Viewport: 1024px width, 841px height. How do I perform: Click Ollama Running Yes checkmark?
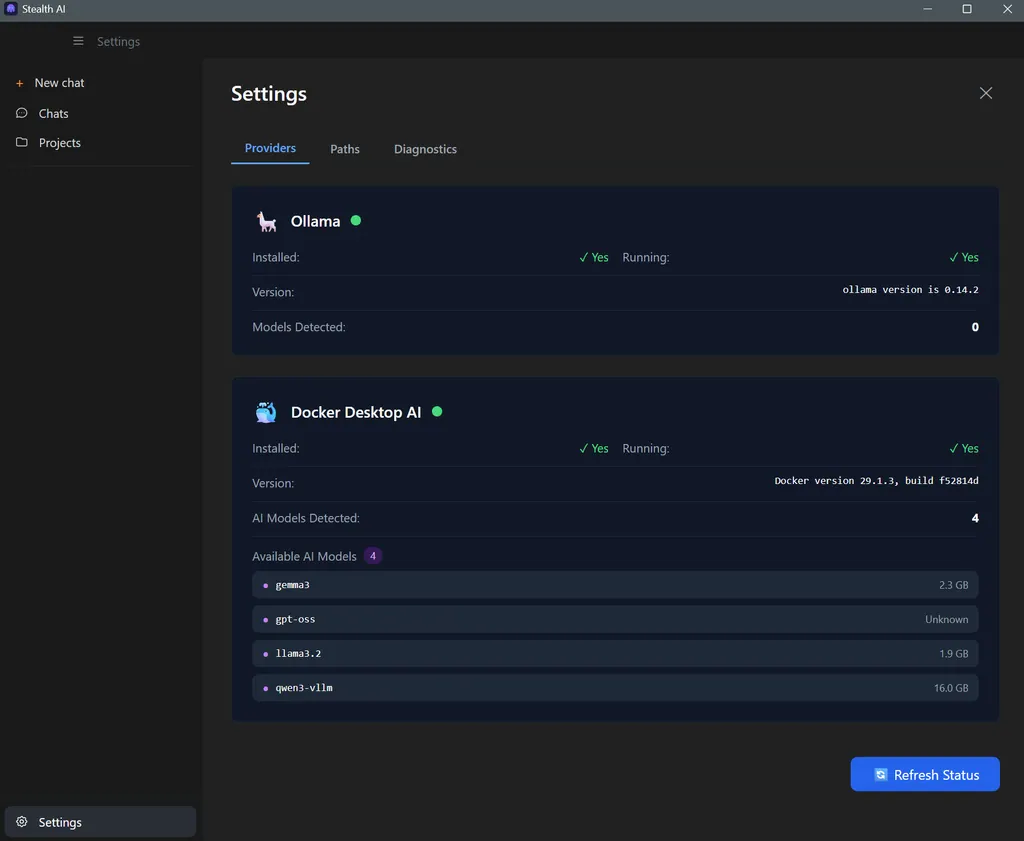click(964, 257)
